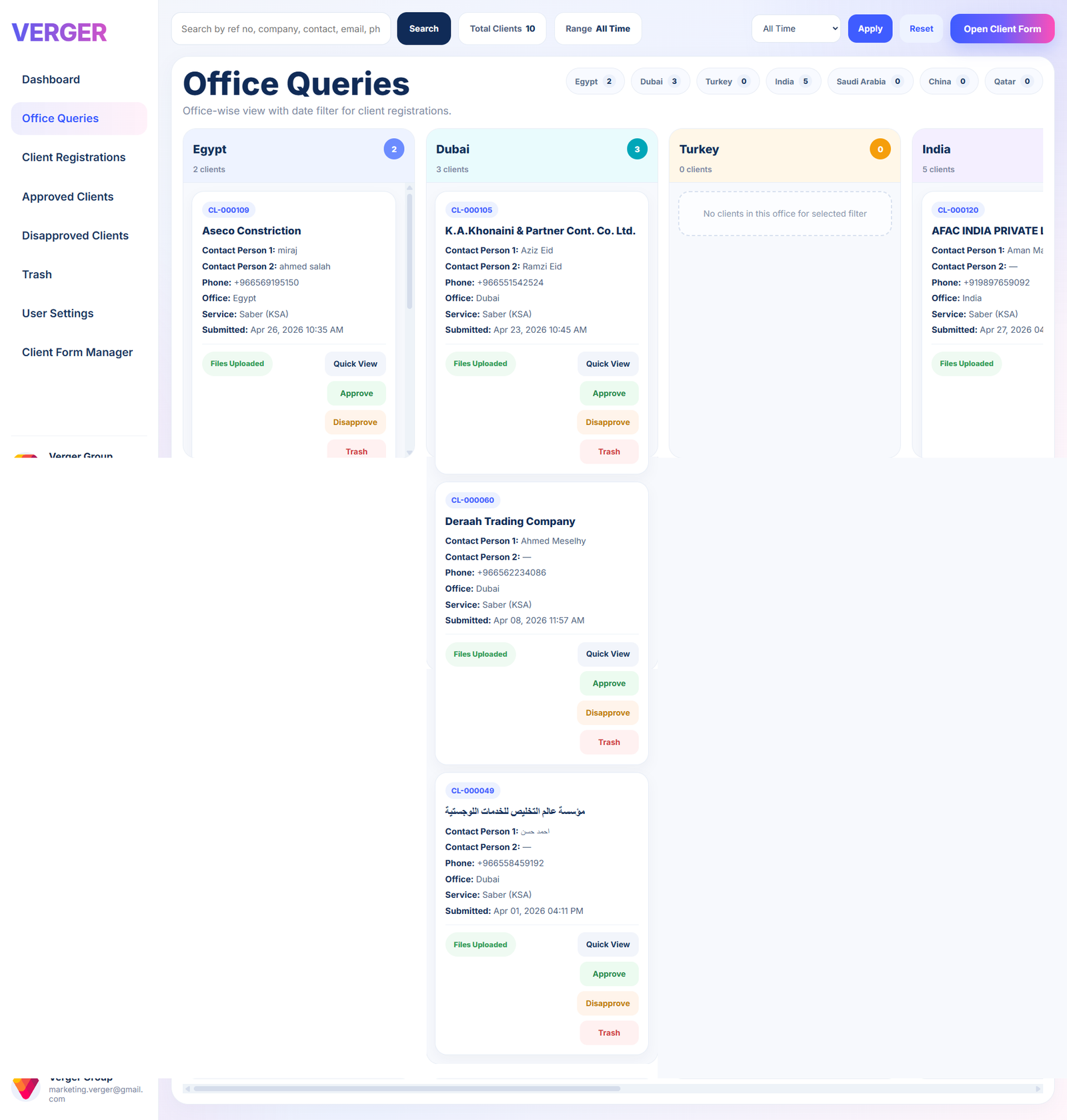Click the marketing.verger@gmail.com account email

coord(95,1094)
